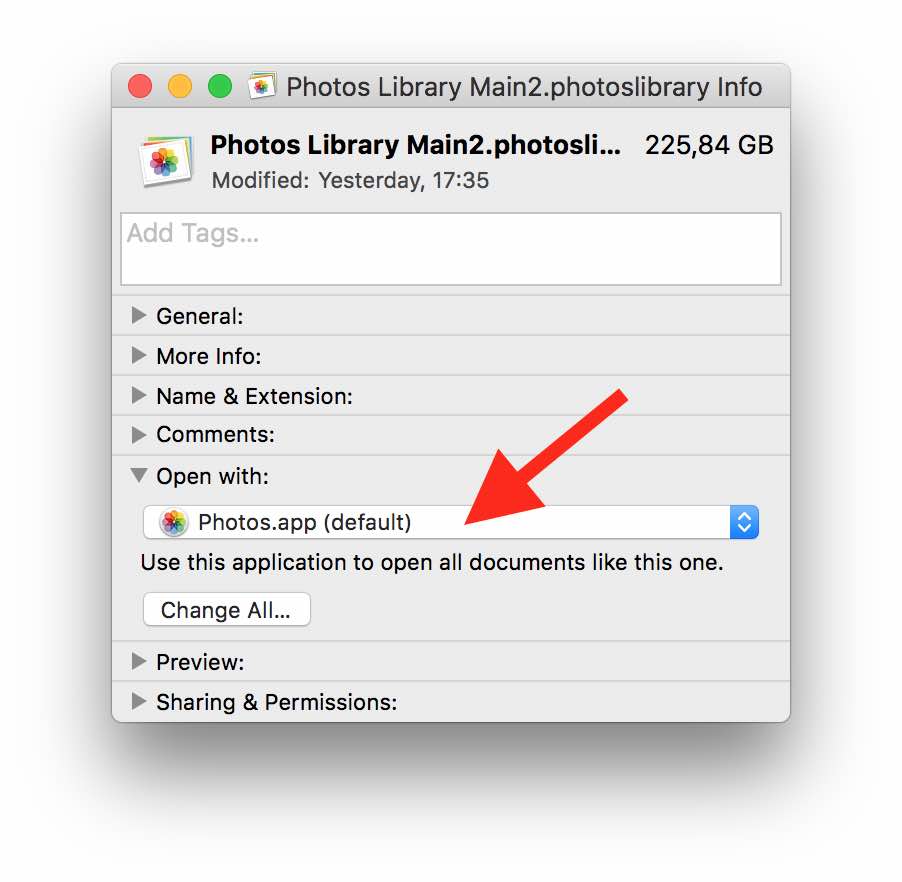
Task: Click inside the Add Tags field
Action: pos(450,249)
